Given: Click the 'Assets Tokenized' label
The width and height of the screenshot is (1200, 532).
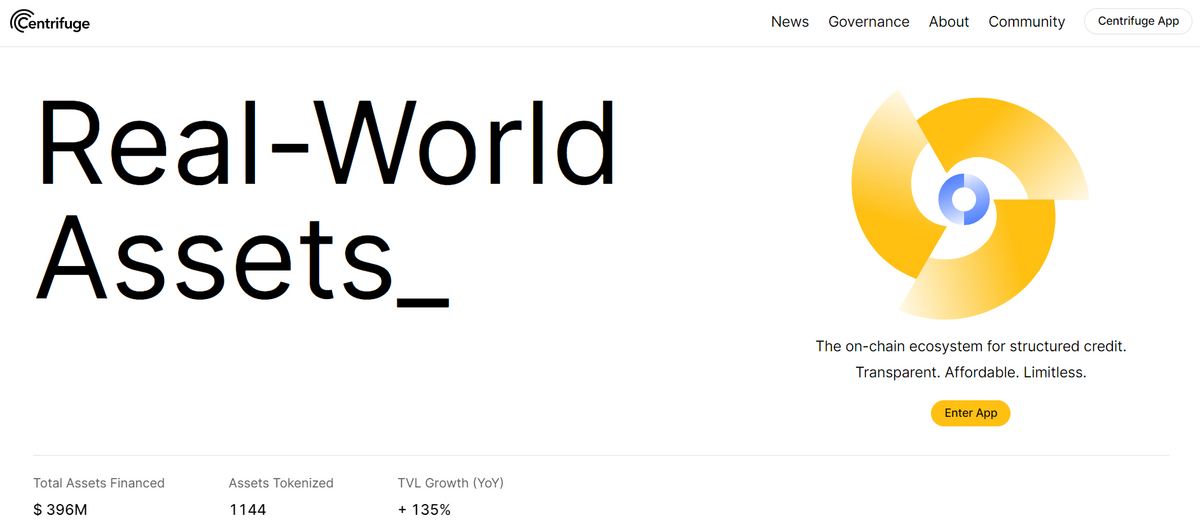Looking at the screenshot, I should click(281, 483).
